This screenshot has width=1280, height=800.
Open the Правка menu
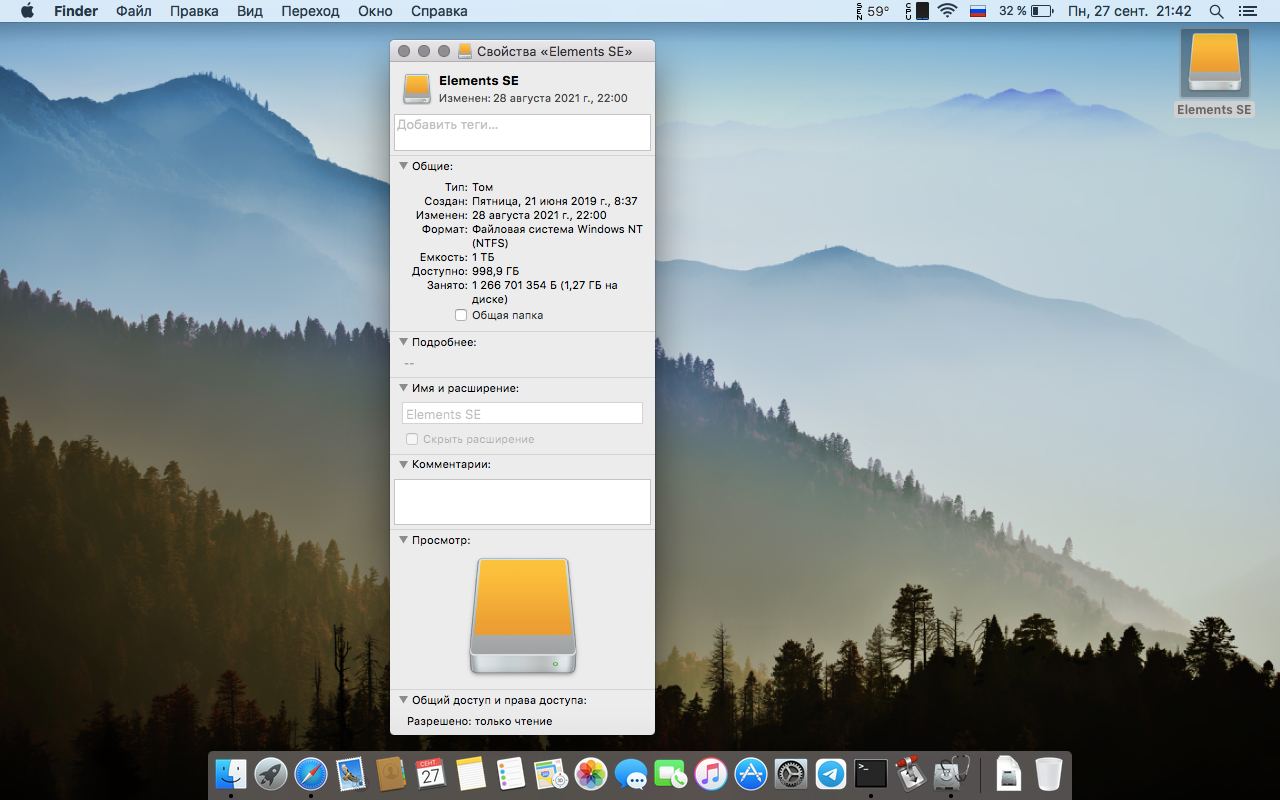coord(194,11)
